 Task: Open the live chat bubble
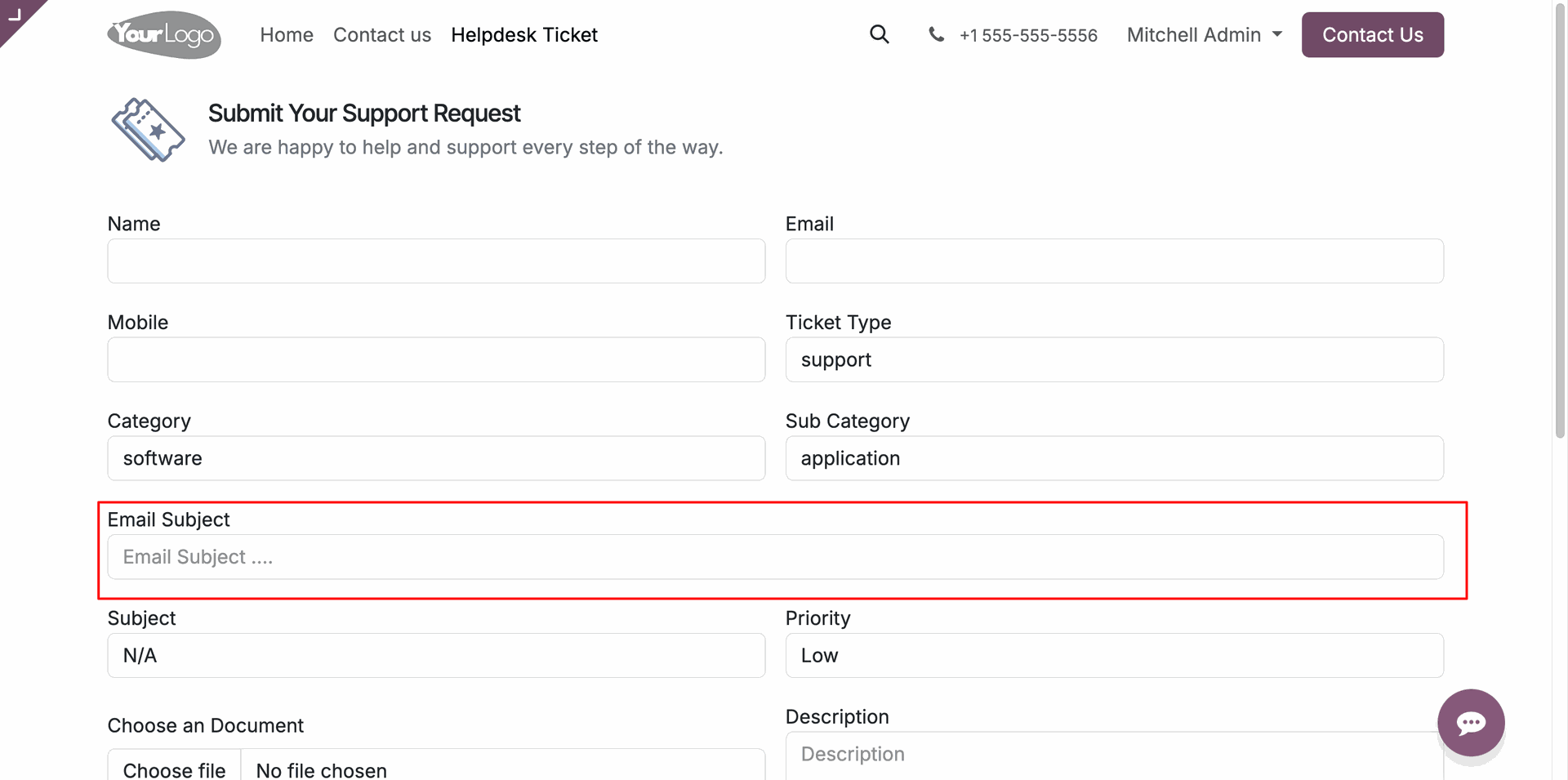click(1471, 723)
